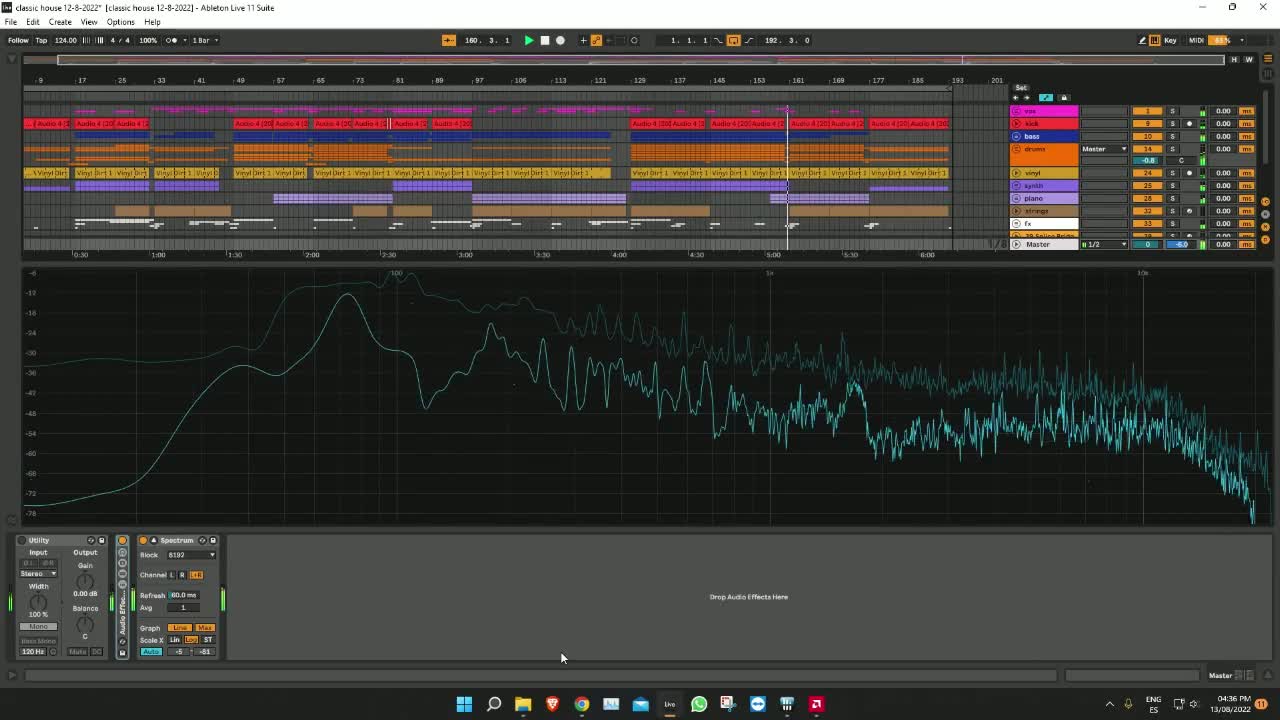Open the Options menu

[x=120, y=22]
